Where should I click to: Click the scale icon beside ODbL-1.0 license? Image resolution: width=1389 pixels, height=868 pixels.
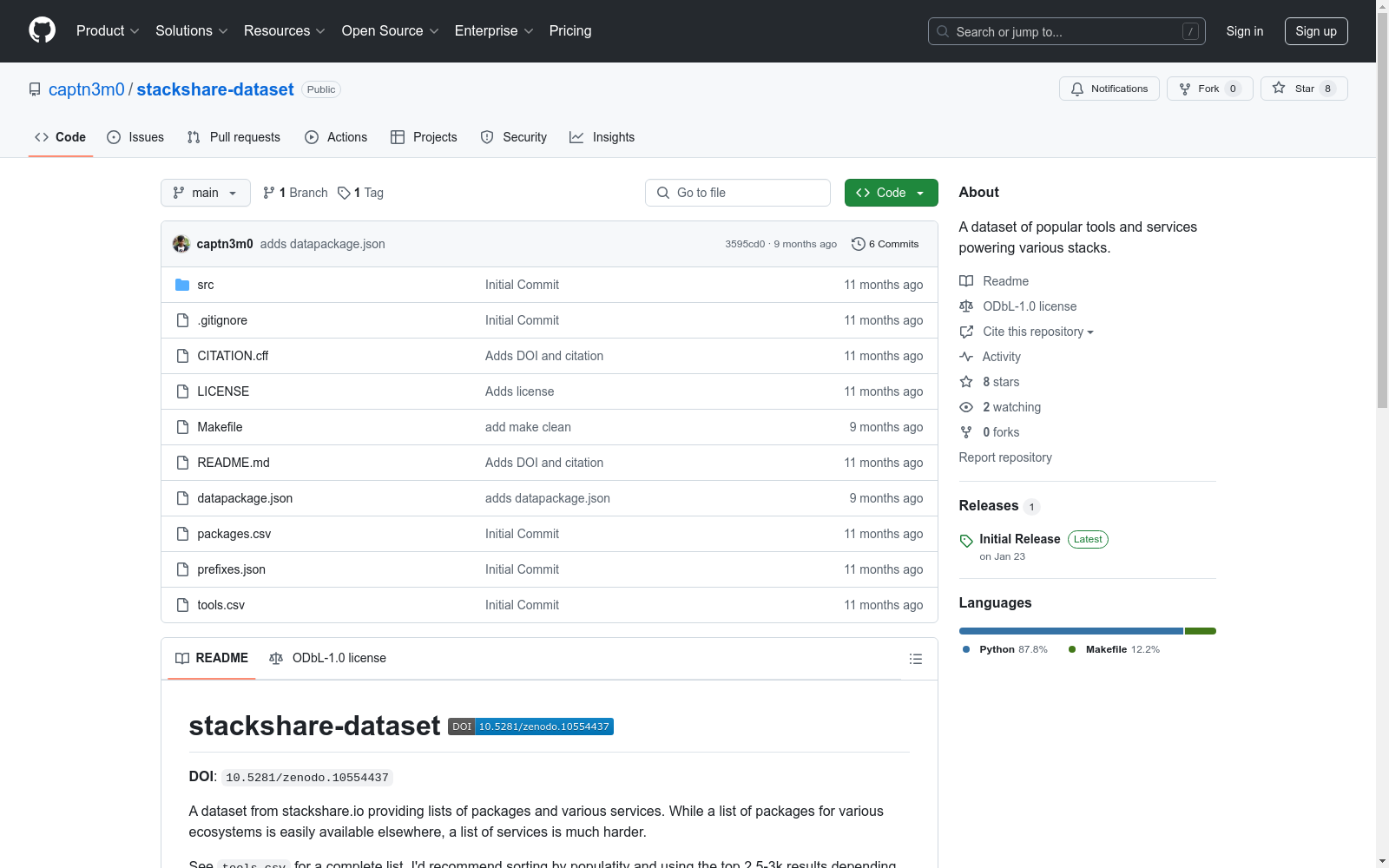pos(966,306)
